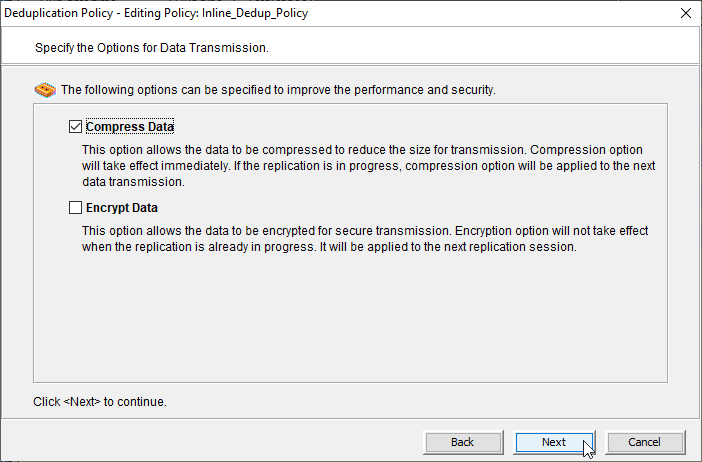The image size is (702, 462).
Task: Click the blank space left of the Back button
Action: click(220, 442)
